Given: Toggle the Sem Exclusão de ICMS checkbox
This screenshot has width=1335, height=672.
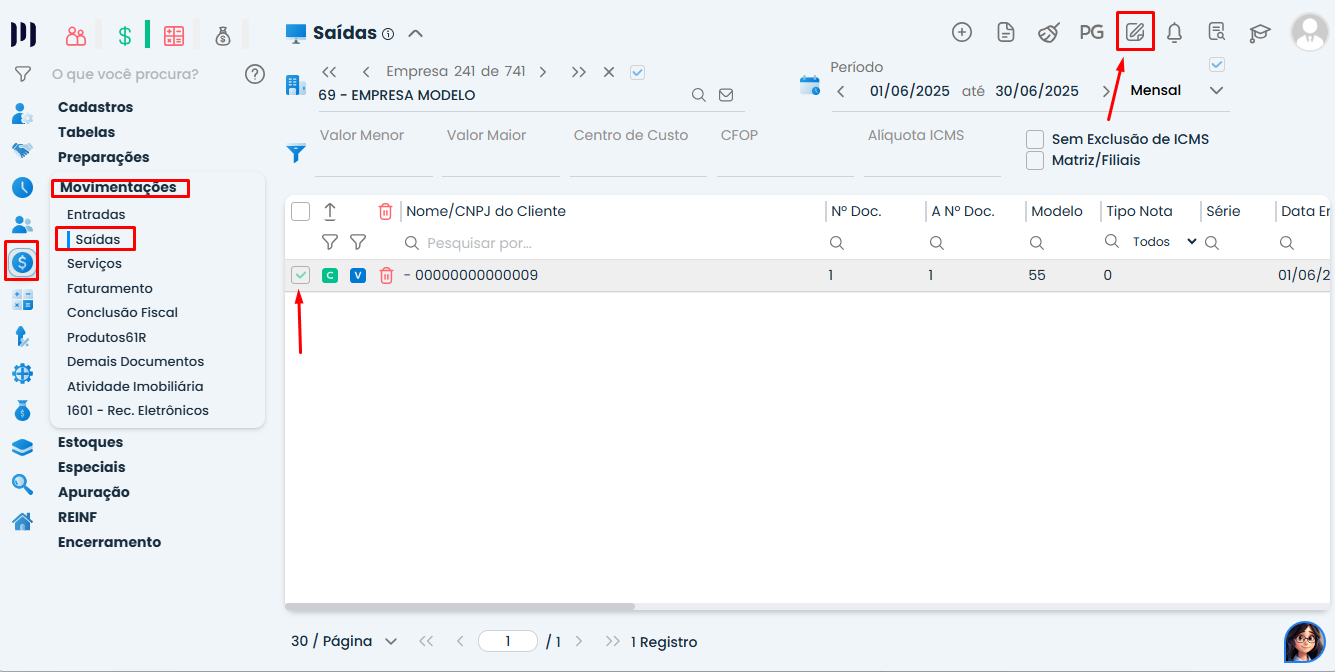Looking at the screenshot, I should click(1035, 139).
